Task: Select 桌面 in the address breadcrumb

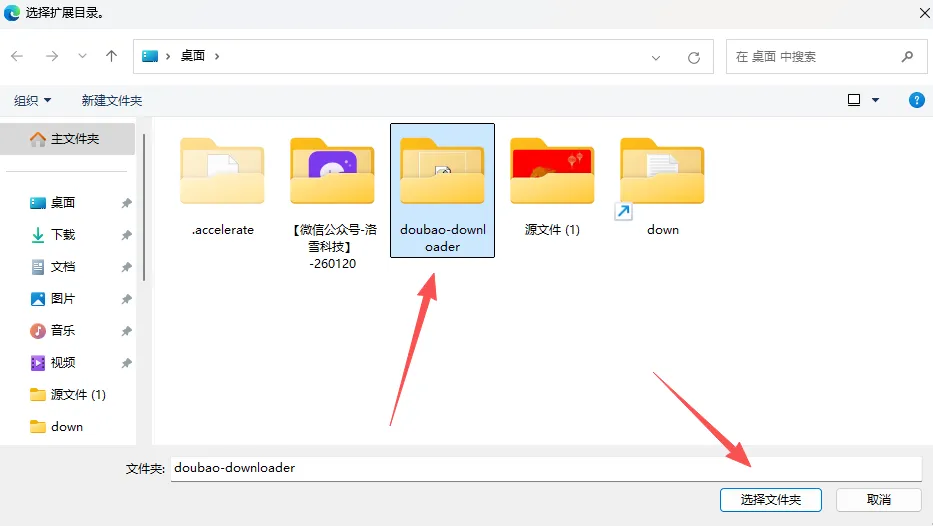Action: coord(193,56)
